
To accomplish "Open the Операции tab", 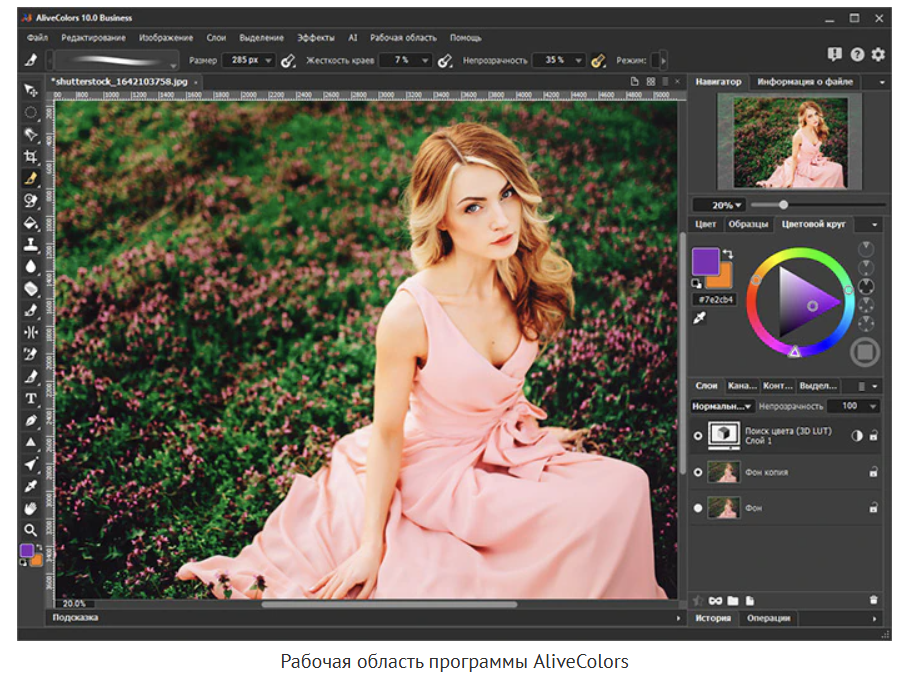I will click(x=769, y=618).
